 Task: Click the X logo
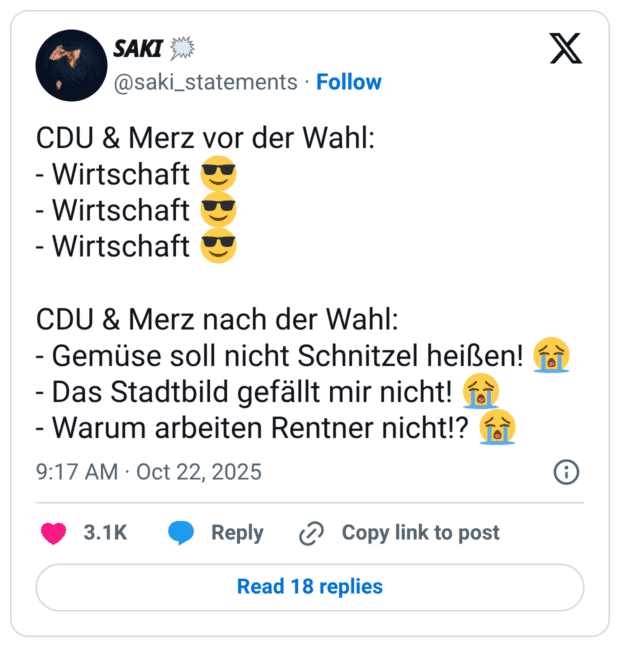565,47
